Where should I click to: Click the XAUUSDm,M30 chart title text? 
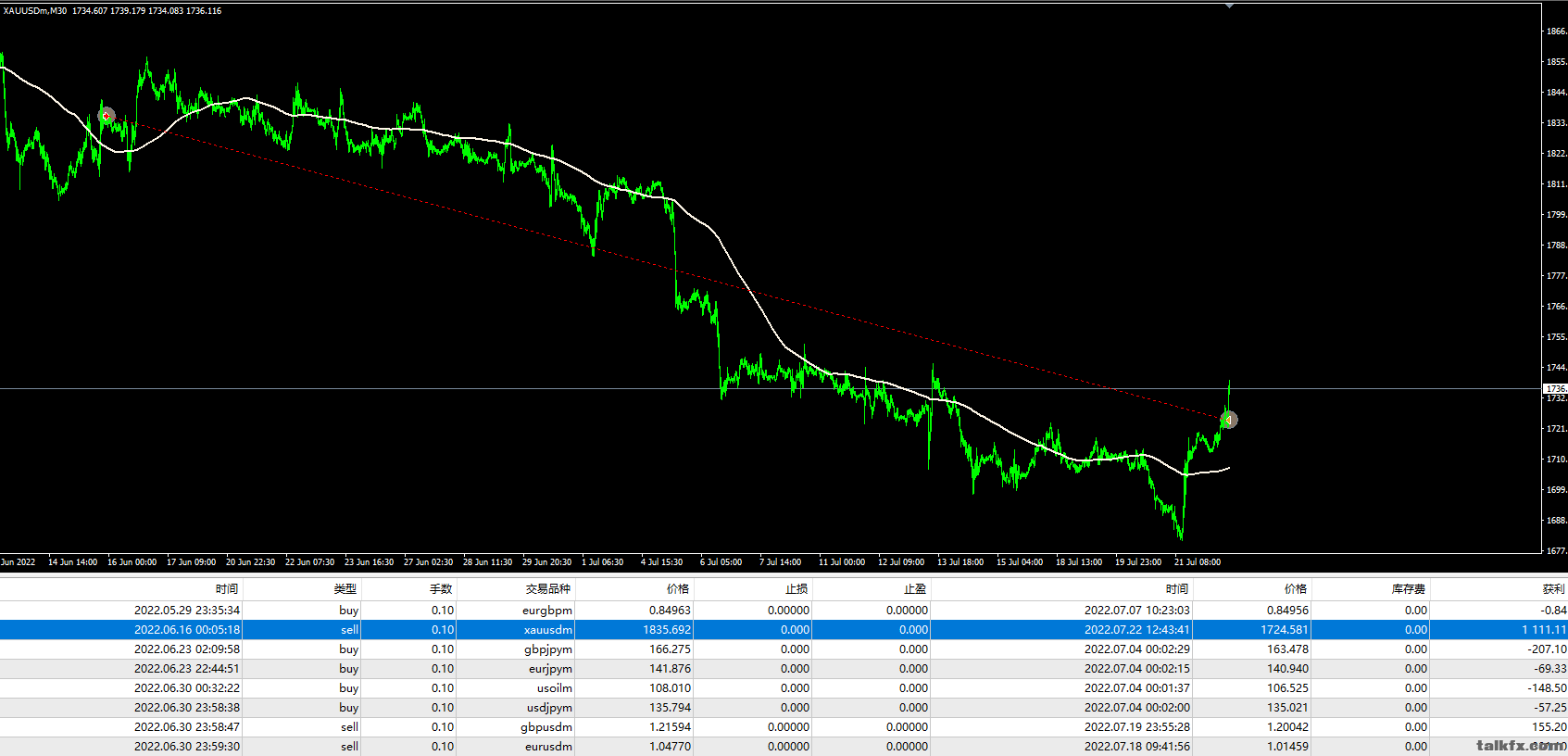35,11
